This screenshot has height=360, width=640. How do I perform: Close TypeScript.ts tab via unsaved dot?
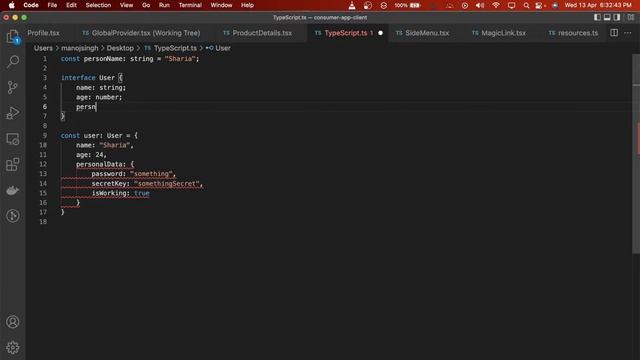380,33
